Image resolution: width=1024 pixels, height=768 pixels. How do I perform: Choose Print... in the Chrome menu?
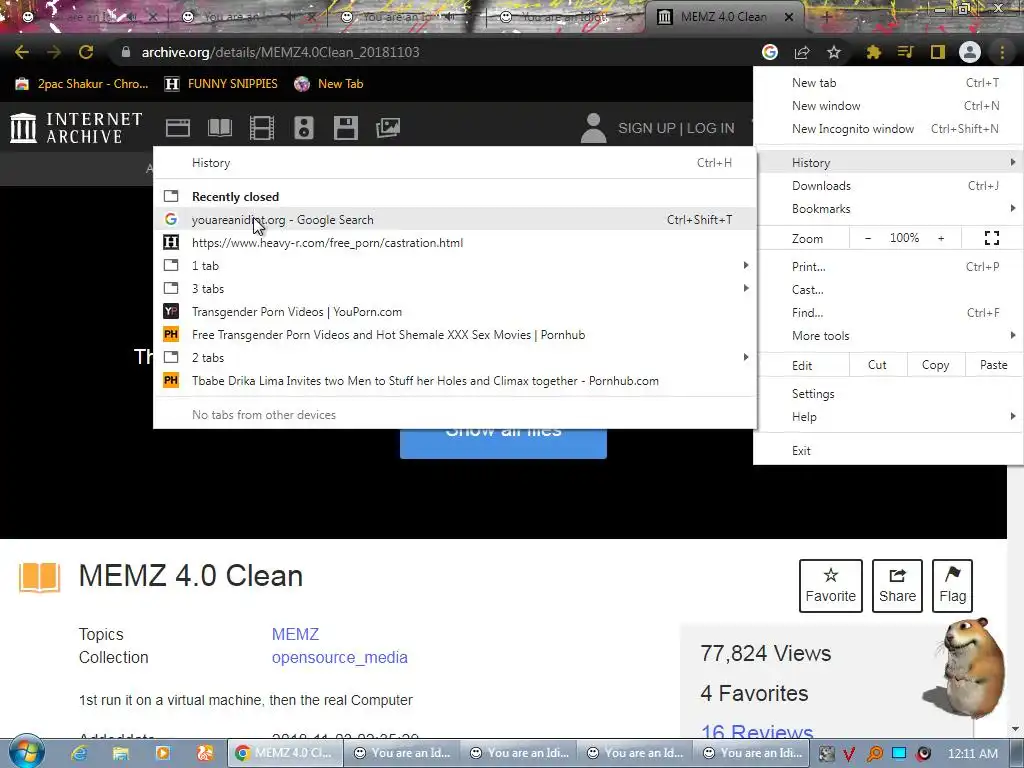click(x=888, y=266)
